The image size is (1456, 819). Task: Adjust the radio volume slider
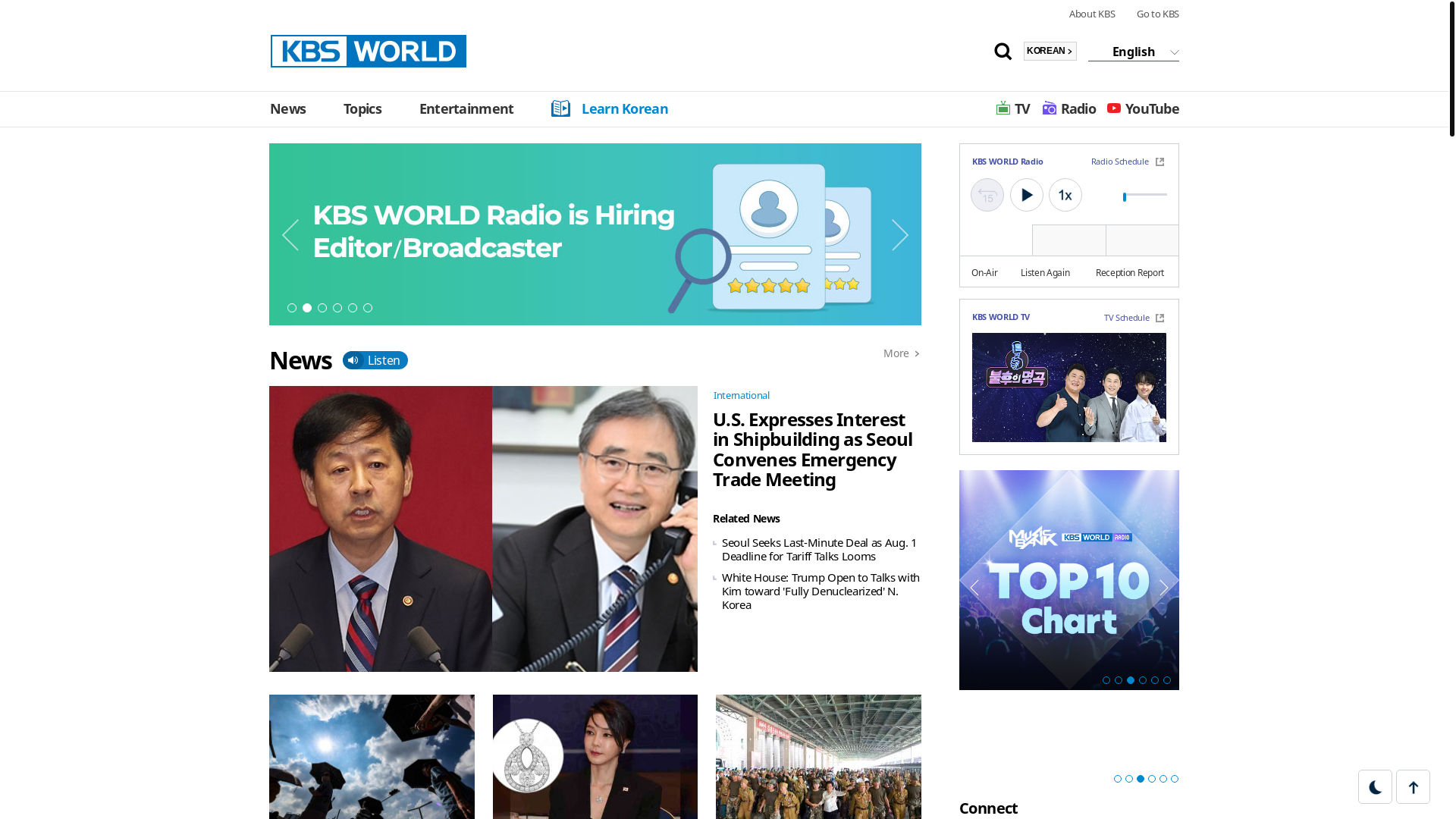click(1145, 196)
